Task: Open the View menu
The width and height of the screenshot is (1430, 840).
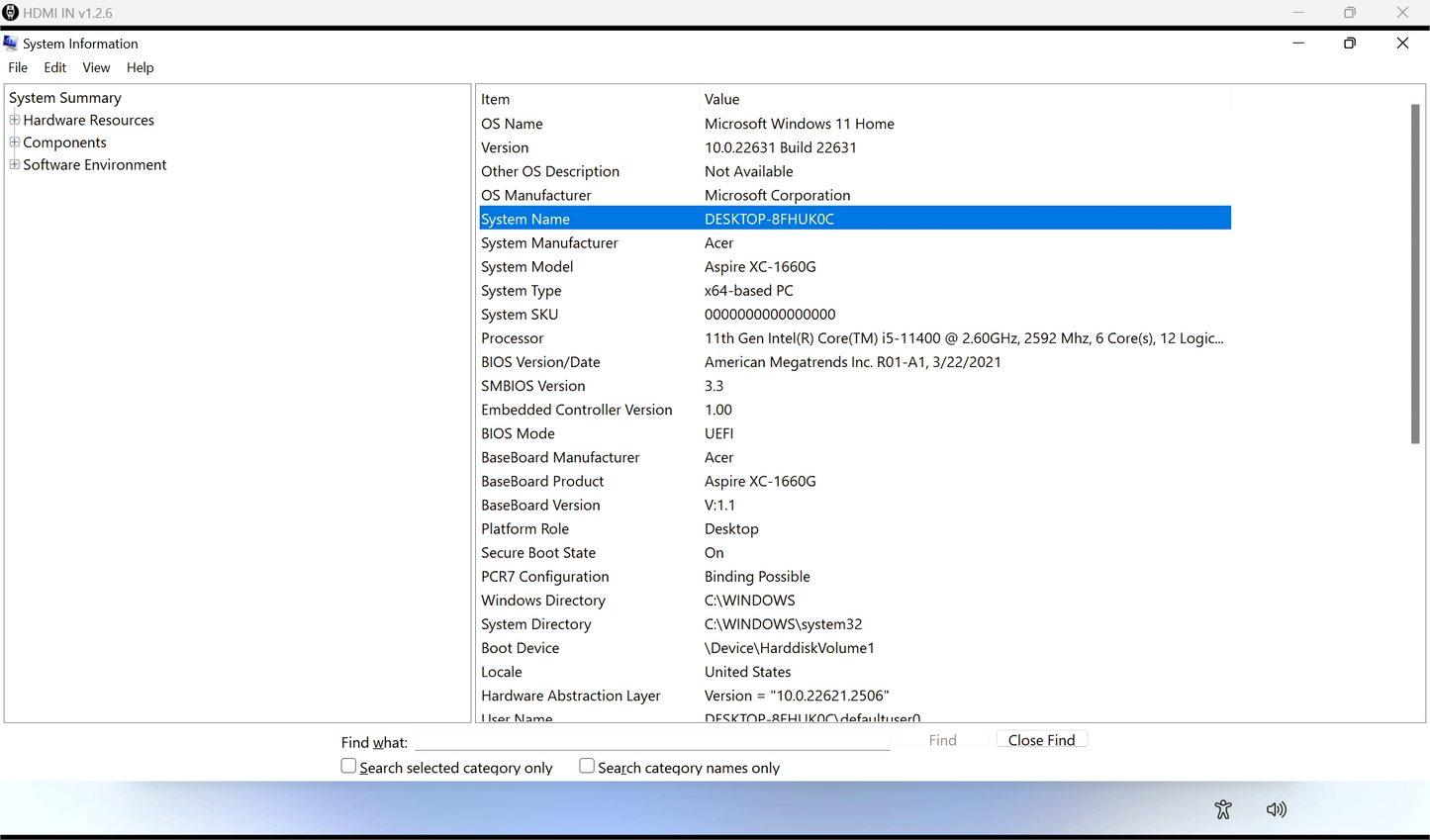Action: [96, 67]
